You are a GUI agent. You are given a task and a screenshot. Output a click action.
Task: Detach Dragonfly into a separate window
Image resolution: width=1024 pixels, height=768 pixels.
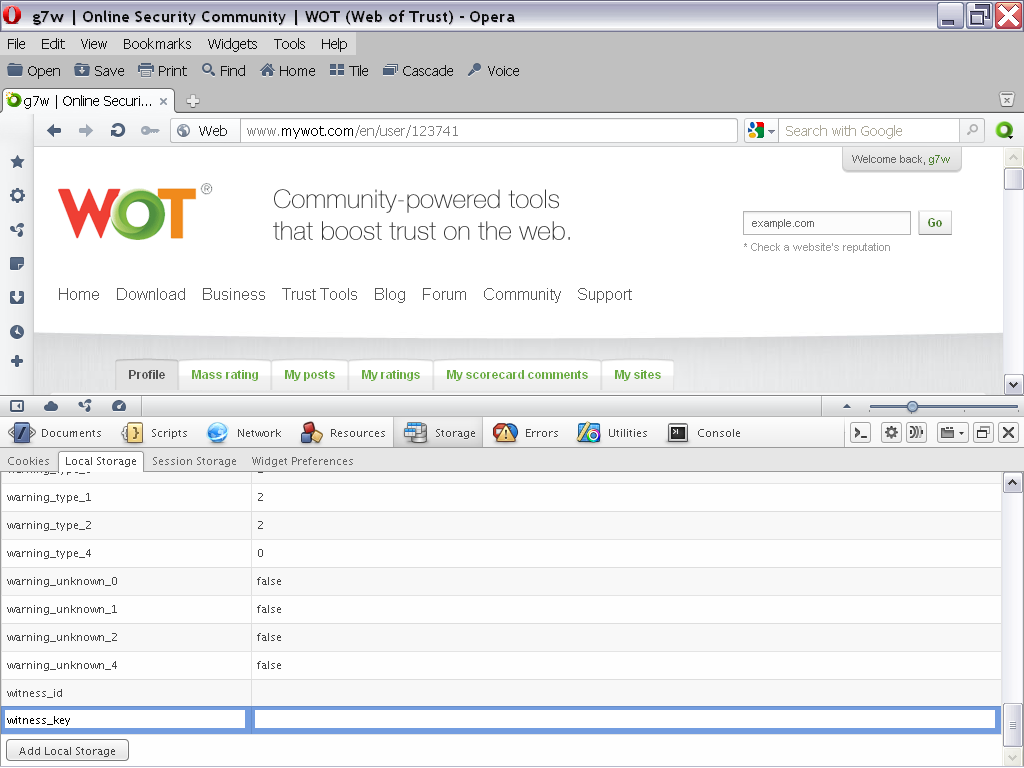pos(983,432)
